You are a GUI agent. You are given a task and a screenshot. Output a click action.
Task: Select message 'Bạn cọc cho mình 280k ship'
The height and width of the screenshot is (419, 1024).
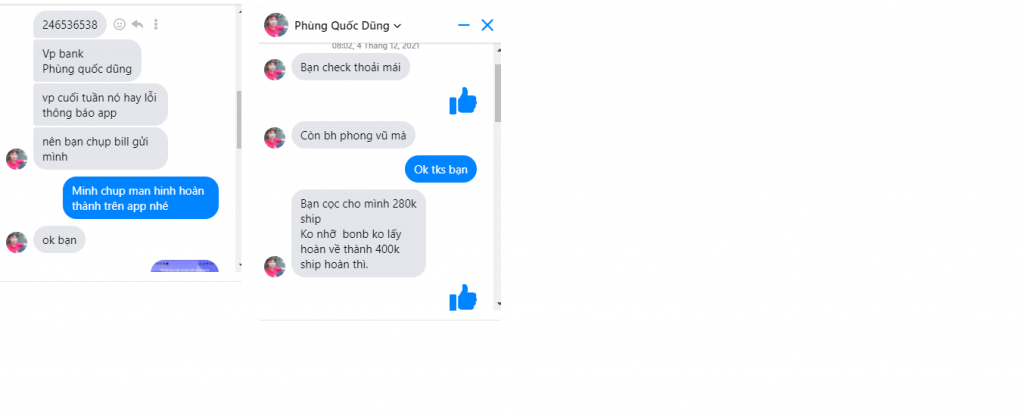[359, 234]
